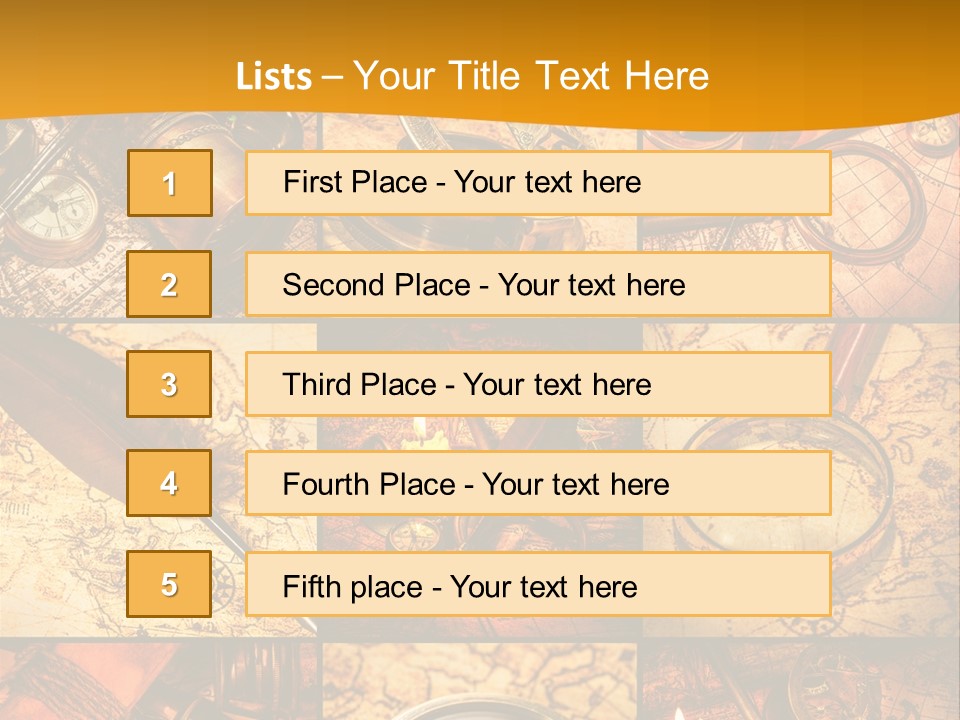Click 'Your text here' in Second Place row
Screen dimensions: 960x720
pyautogui.click(x=591, y=285)
